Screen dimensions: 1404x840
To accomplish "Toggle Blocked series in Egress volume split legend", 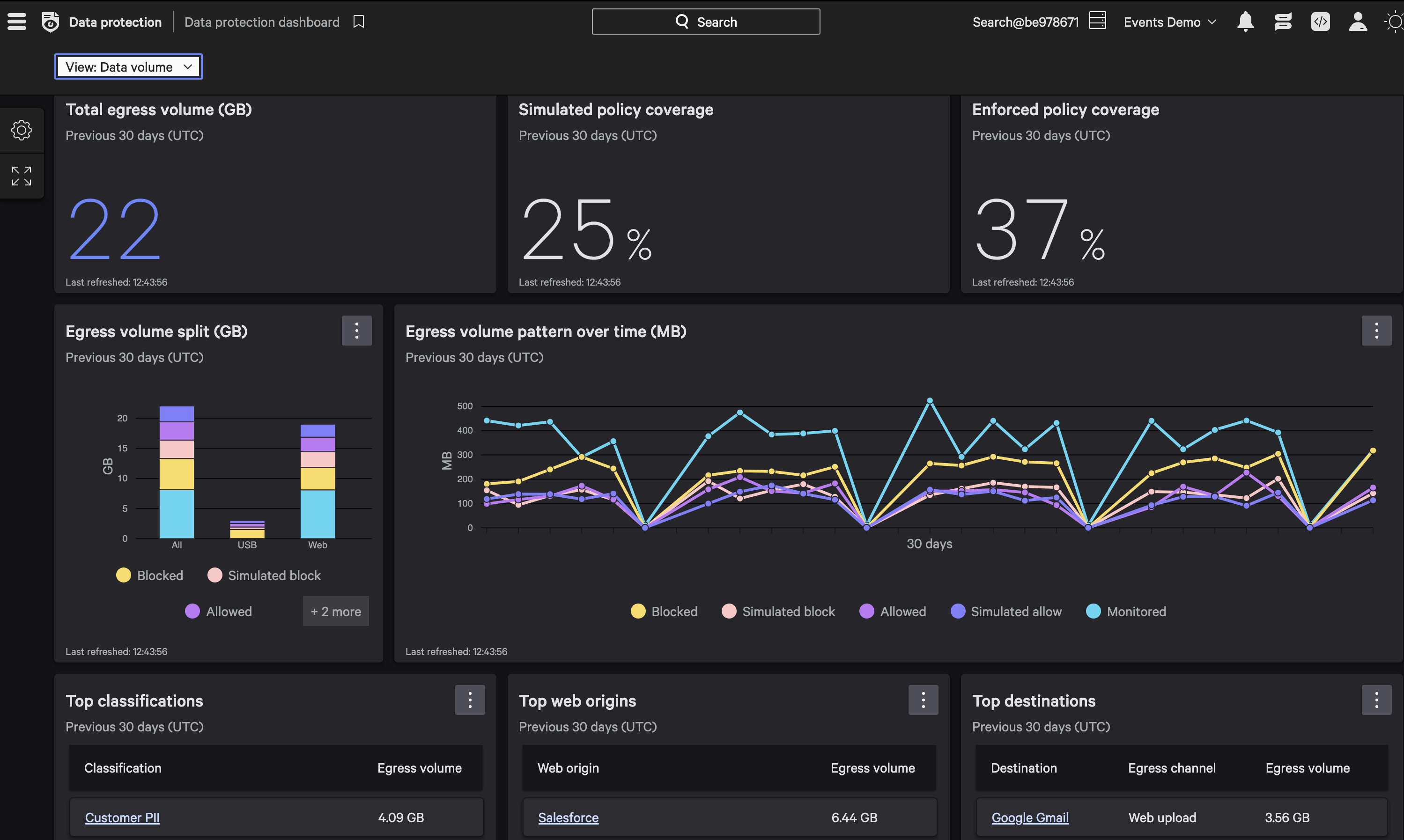I will [x=149, y=575].
